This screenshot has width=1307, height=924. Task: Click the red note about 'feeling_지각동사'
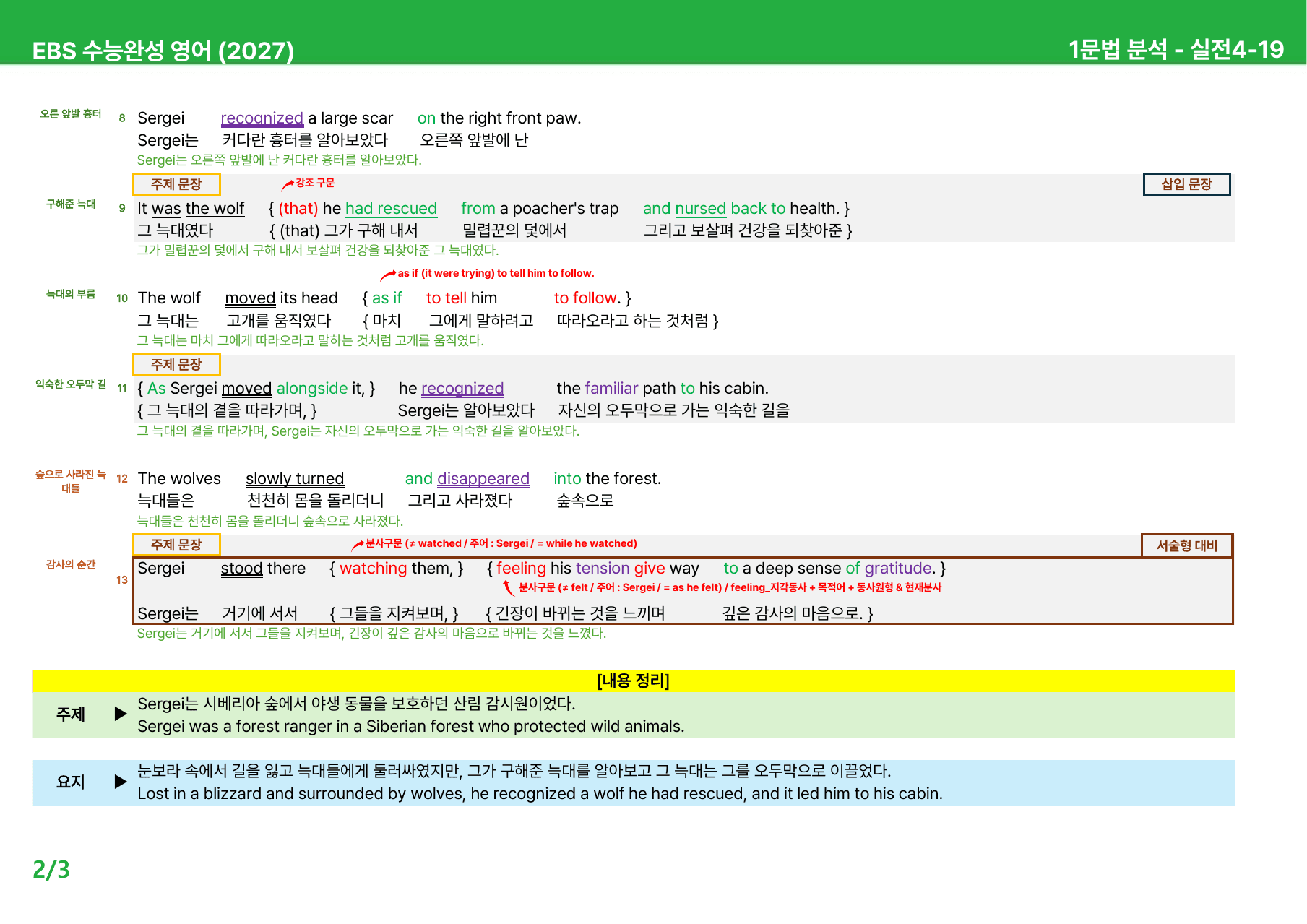click(730, 587)
